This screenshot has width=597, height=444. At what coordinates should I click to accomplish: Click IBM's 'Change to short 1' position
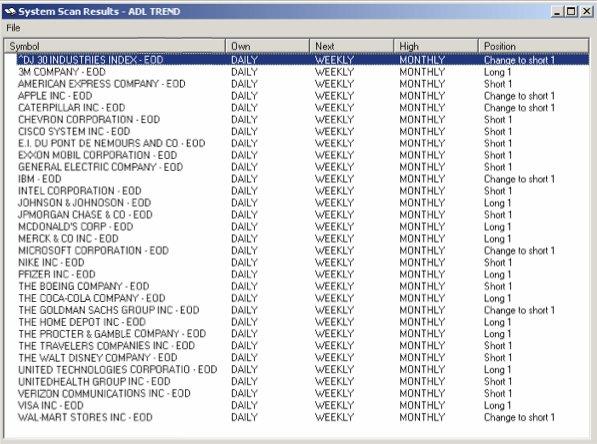(519, 179)
